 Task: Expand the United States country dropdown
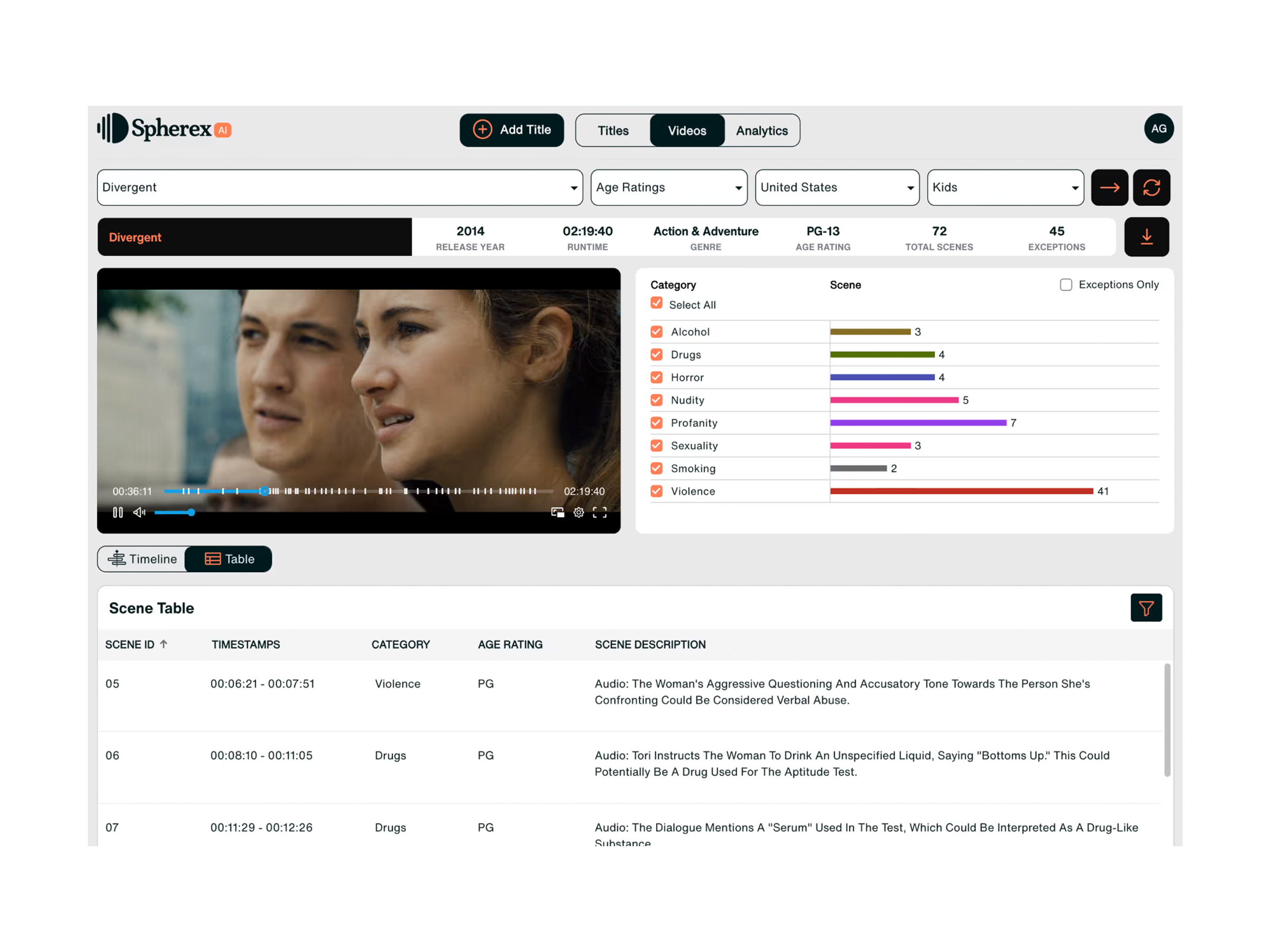point(837,188)
